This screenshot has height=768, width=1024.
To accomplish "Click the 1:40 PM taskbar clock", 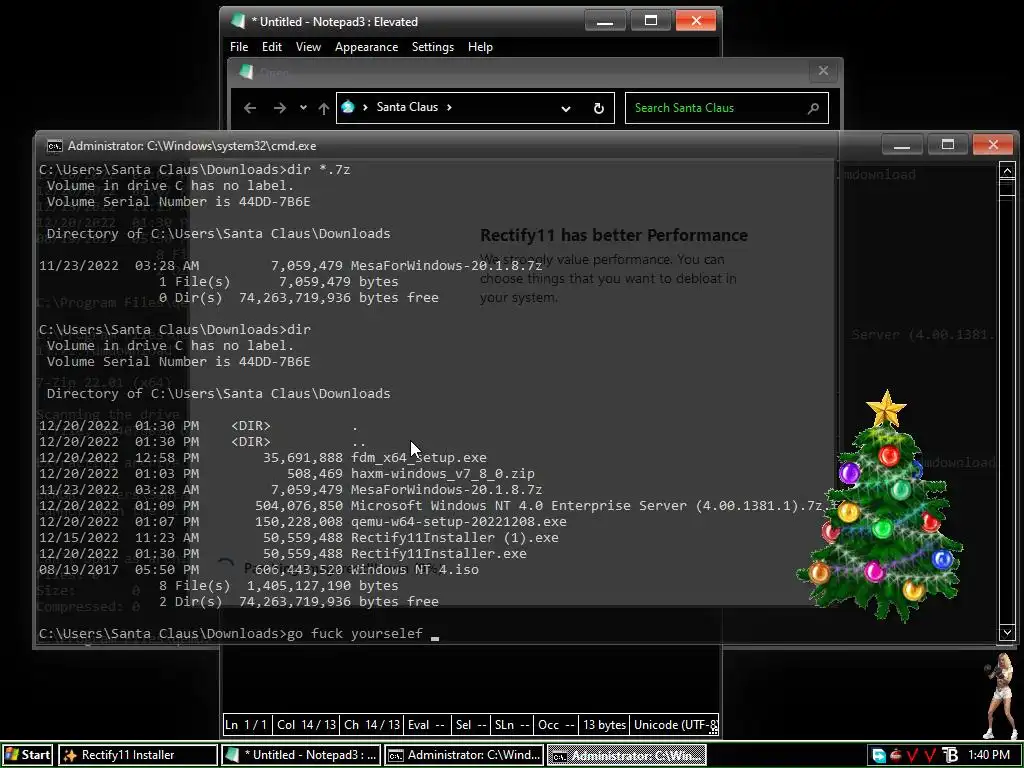I will pos(989,755).
